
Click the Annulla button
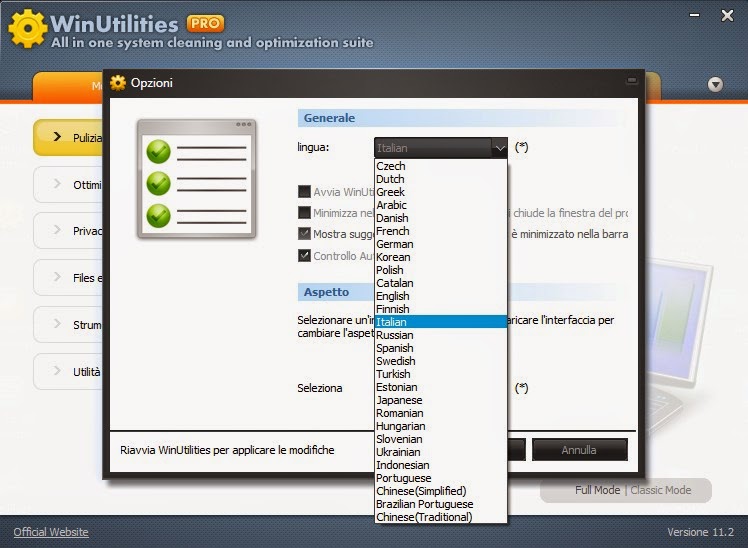[x=579, y=450]
